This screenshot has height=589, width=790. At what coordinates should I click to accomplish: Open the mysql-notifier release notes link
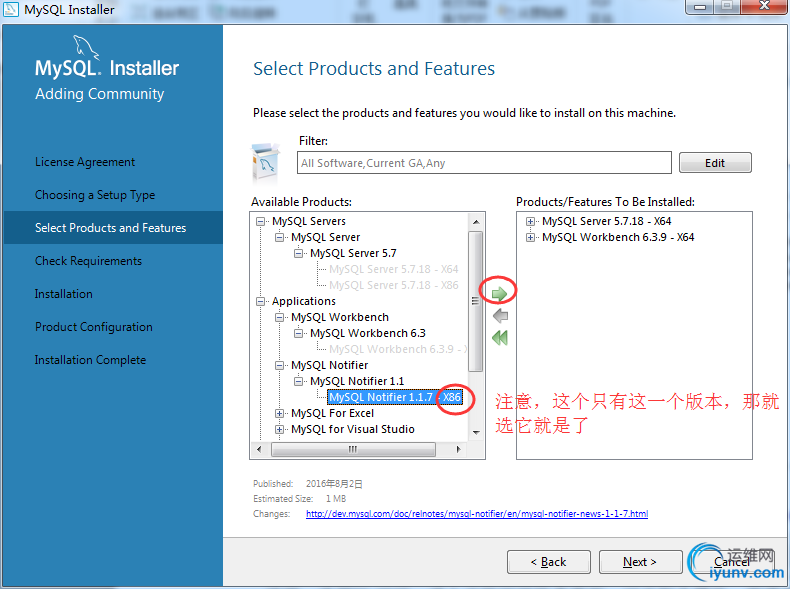coord(477,514)
